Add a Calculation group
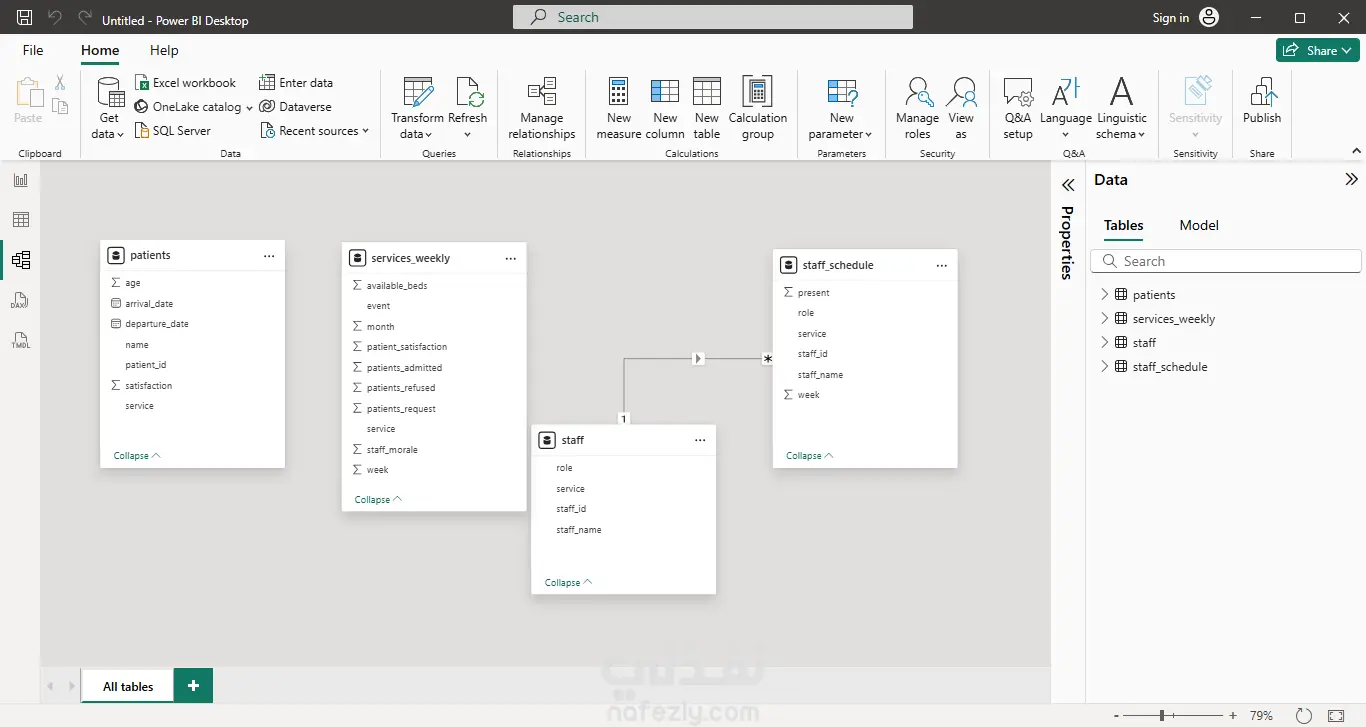This screenshot has width=1366, height=727. coord(758,108)
